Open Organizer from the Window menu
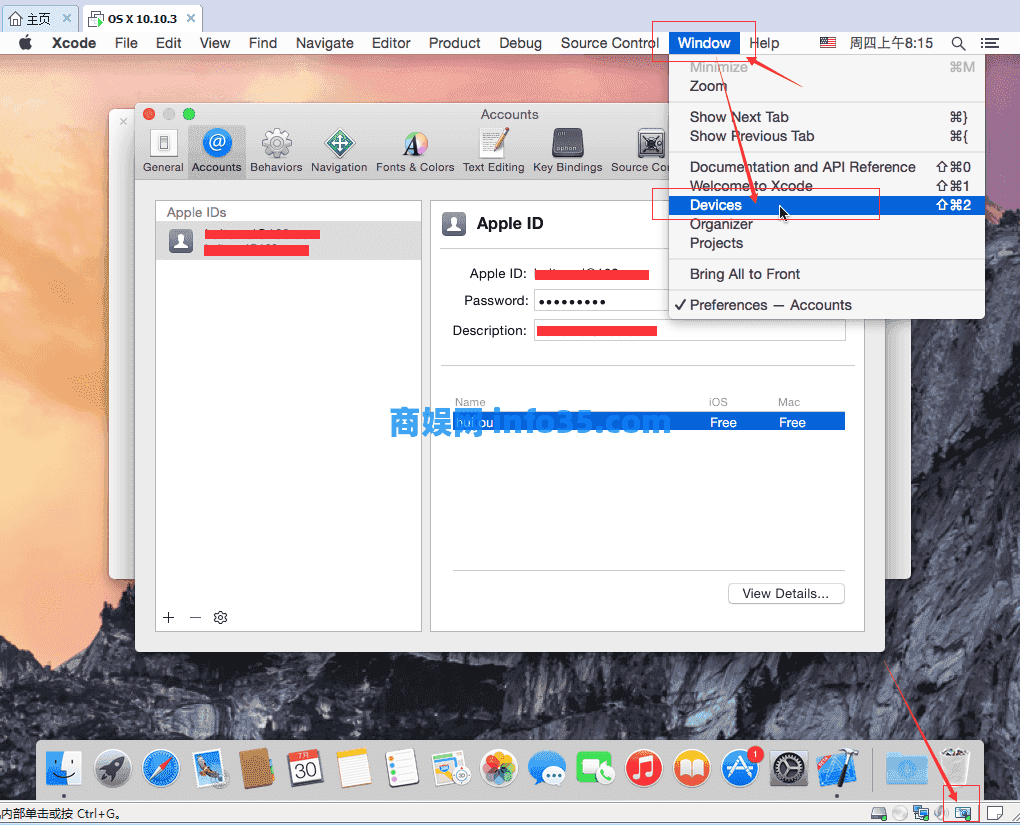Viewport: 1020px width, 825px height. point(827,224)
